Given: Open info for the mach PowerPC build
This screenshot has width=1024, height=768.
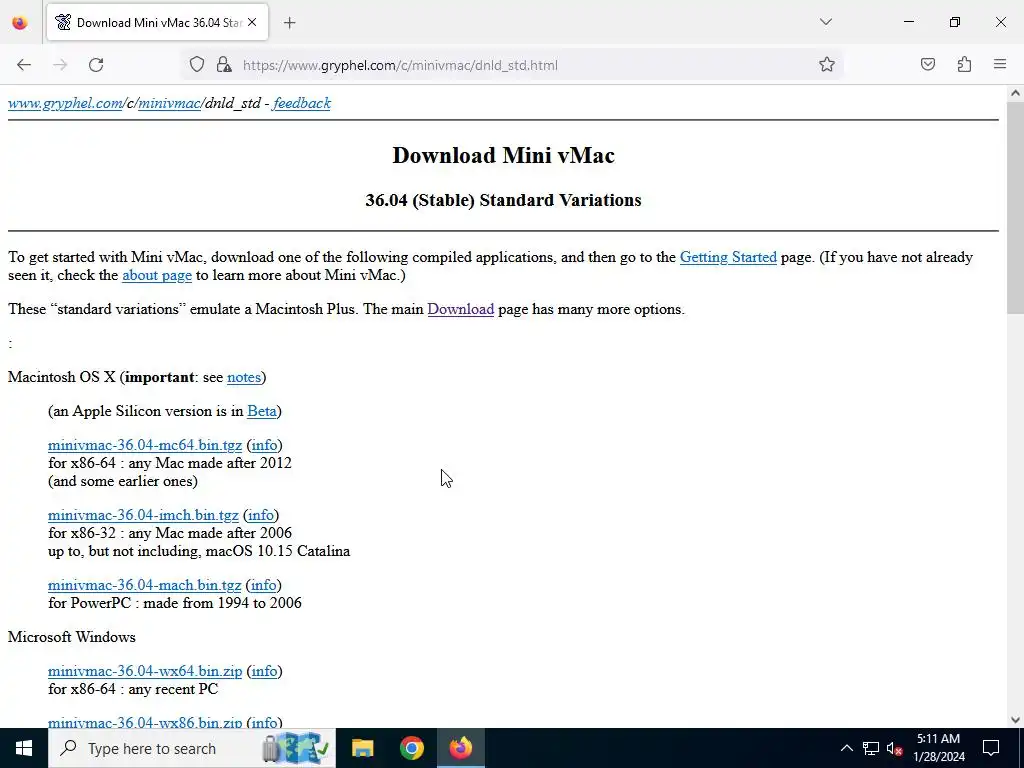Looking at the screenshot, I should [264, 585].
